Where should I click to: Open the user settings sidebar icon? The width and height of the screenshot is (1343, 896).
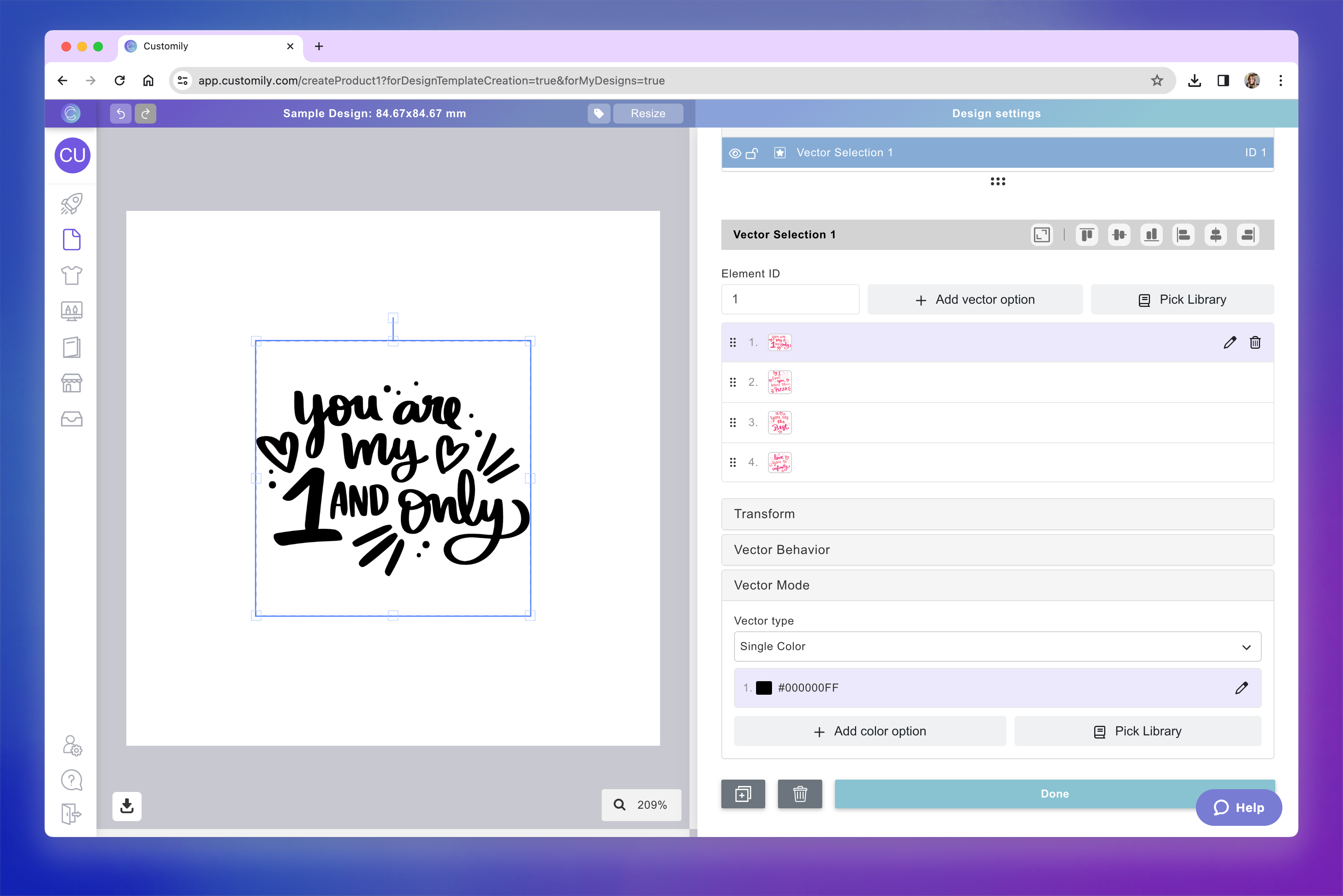point(72,745)
